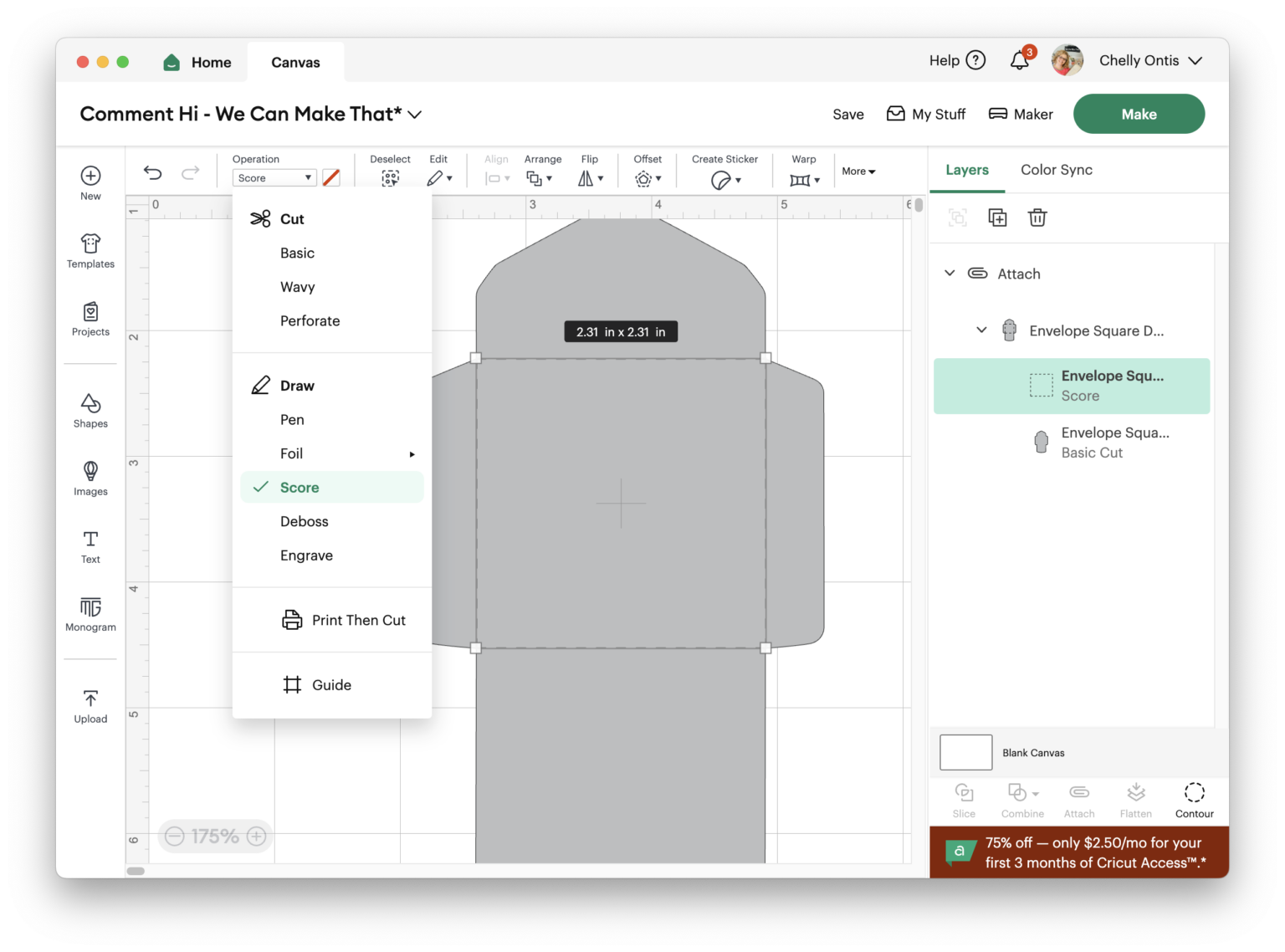
Task: Collapse the Attach group
Action: 950,273
